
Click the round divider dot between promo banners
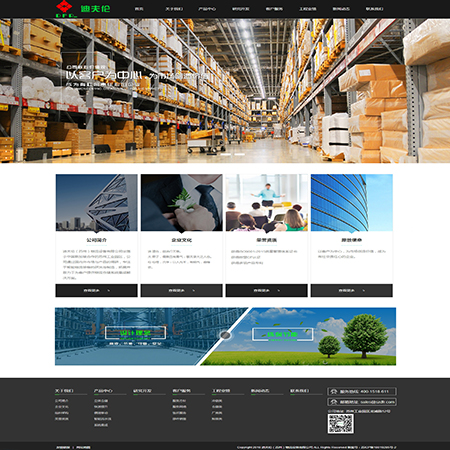pyautogui.click(x=226, y=335)
